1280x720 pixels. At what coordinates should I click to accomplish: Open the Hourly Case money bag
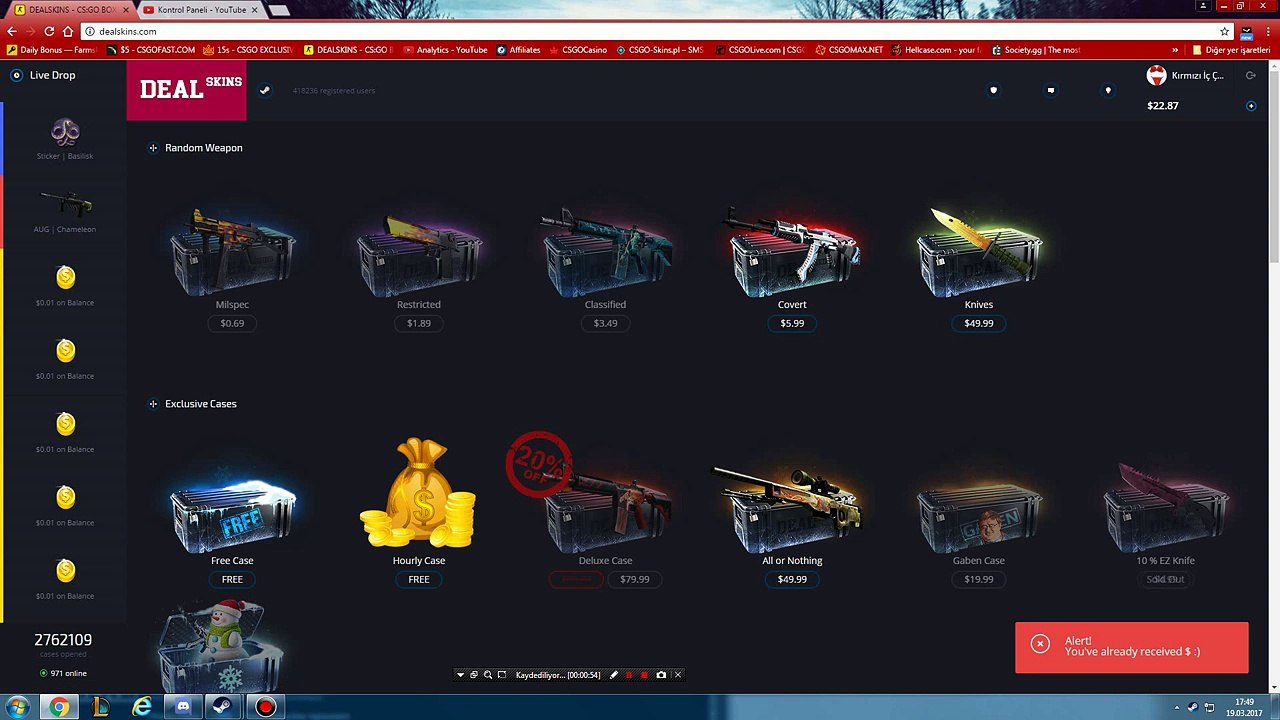point(419,493)
